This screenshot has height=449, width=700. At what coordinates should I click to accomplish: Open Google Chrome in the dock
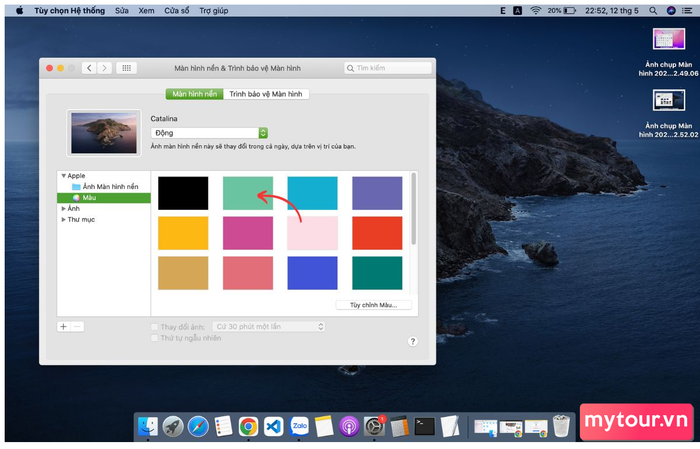coord(248,427)
